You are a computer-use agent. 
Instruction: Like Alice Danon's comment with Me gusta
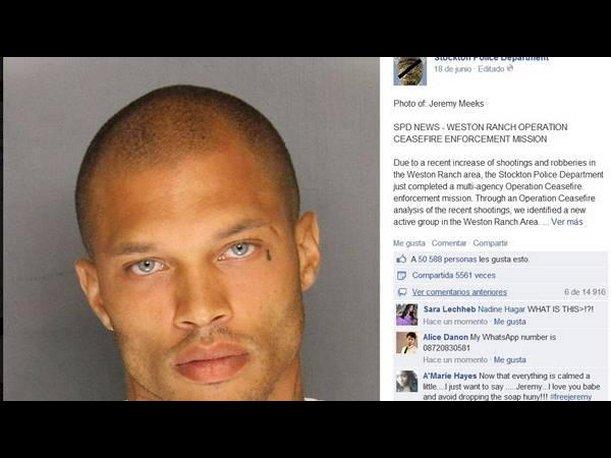(510, 360)
